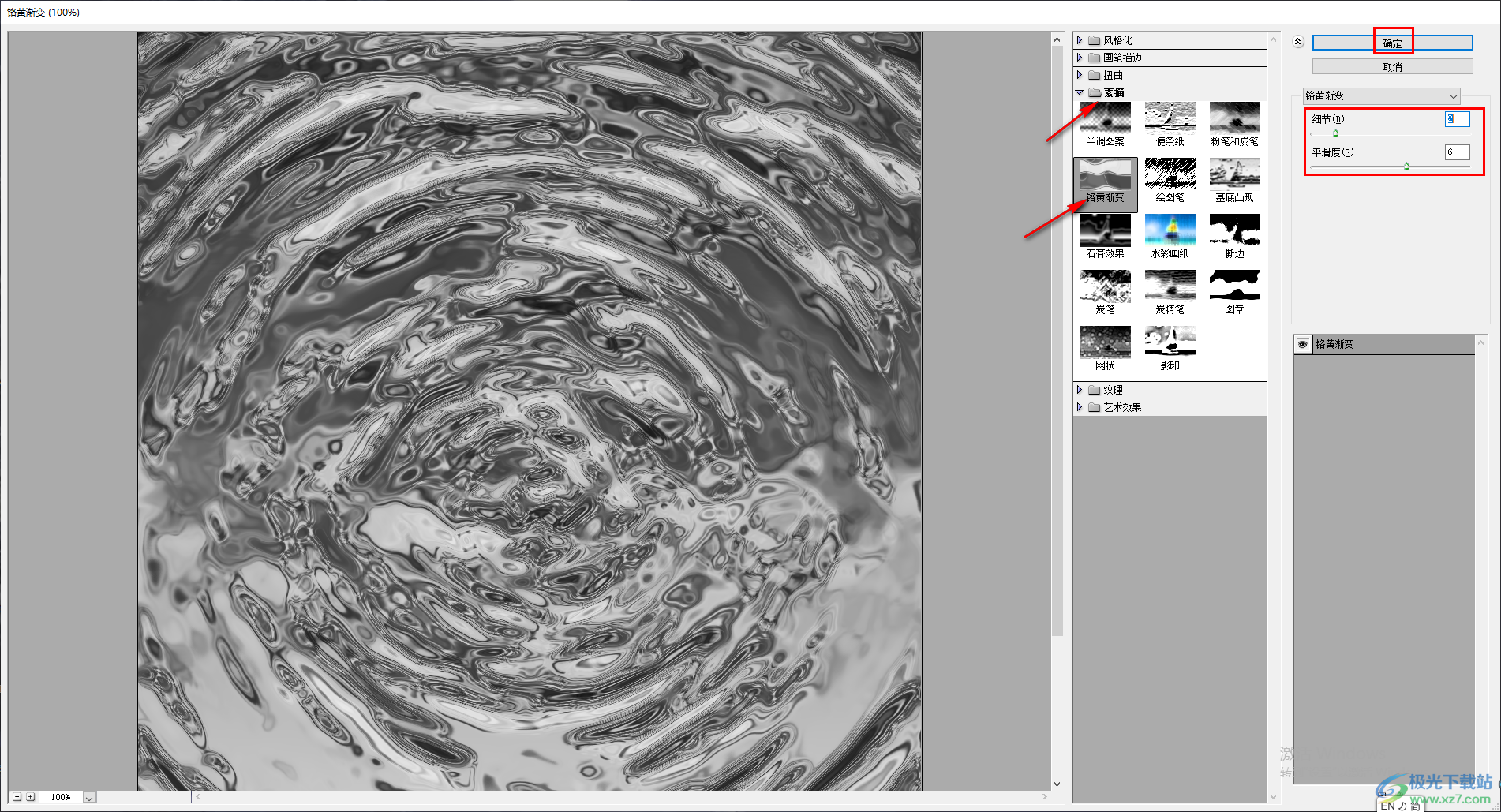The height and width of the screenshot is (812, 1501).
Task: Adjust the 细节 slider handle
Action: click(x=1335, y=133)
